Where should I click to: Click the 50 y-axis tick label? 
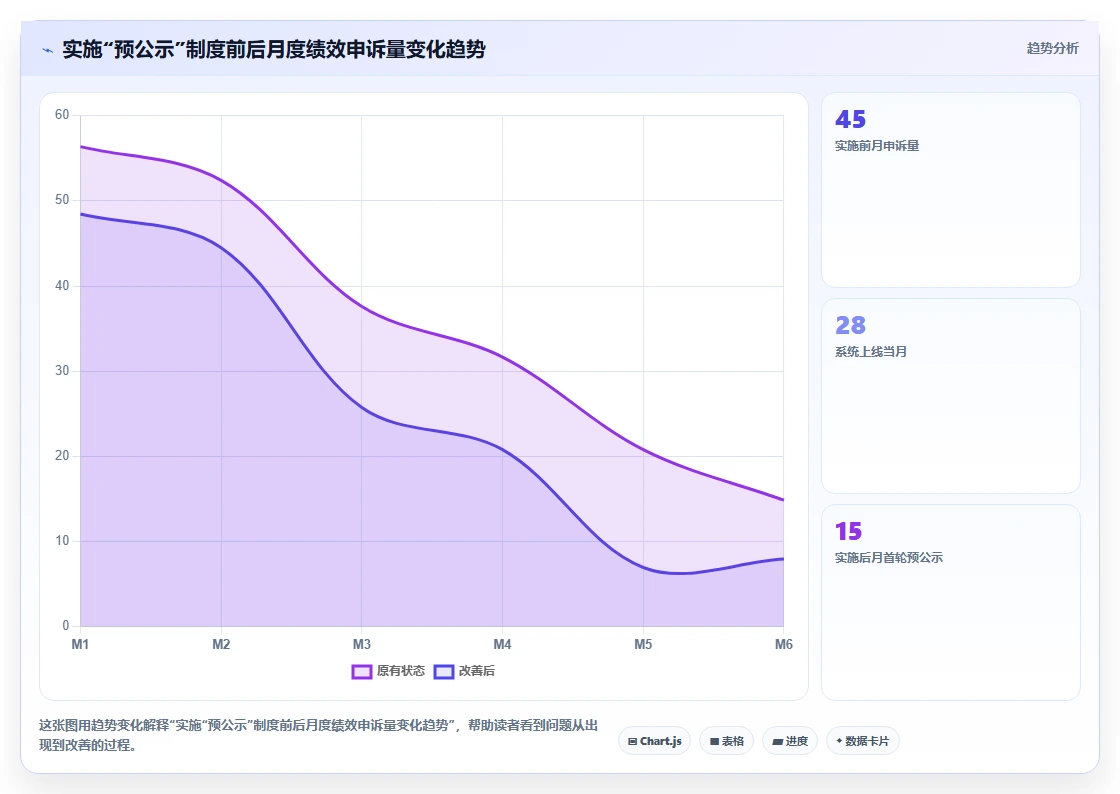coord(62,200)
